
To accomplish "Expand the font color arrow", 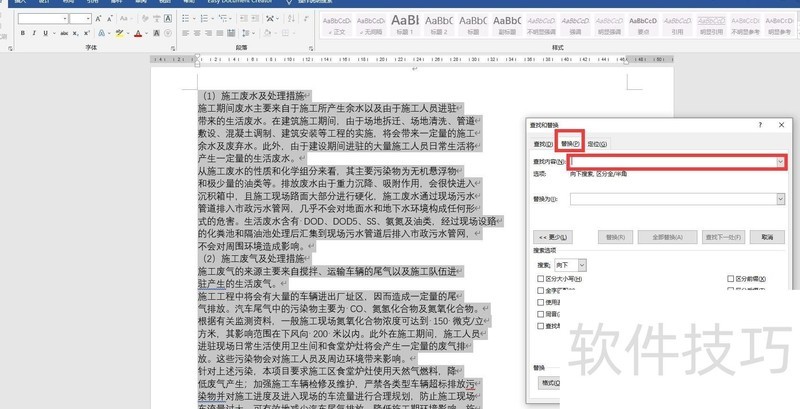I will 146,33.
